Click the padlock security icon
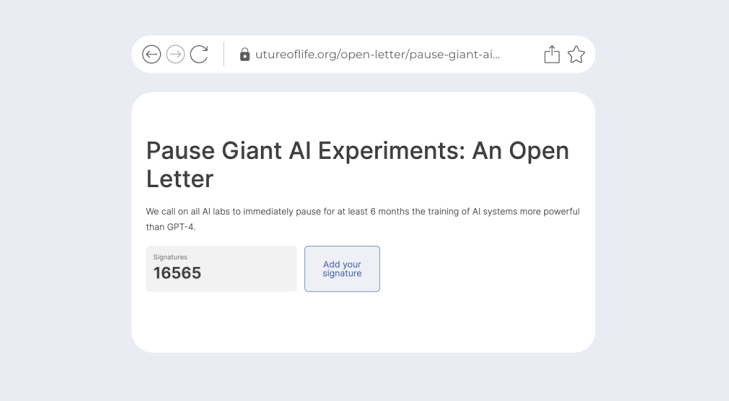Viewport: 729px width, 401px height. 245,55
